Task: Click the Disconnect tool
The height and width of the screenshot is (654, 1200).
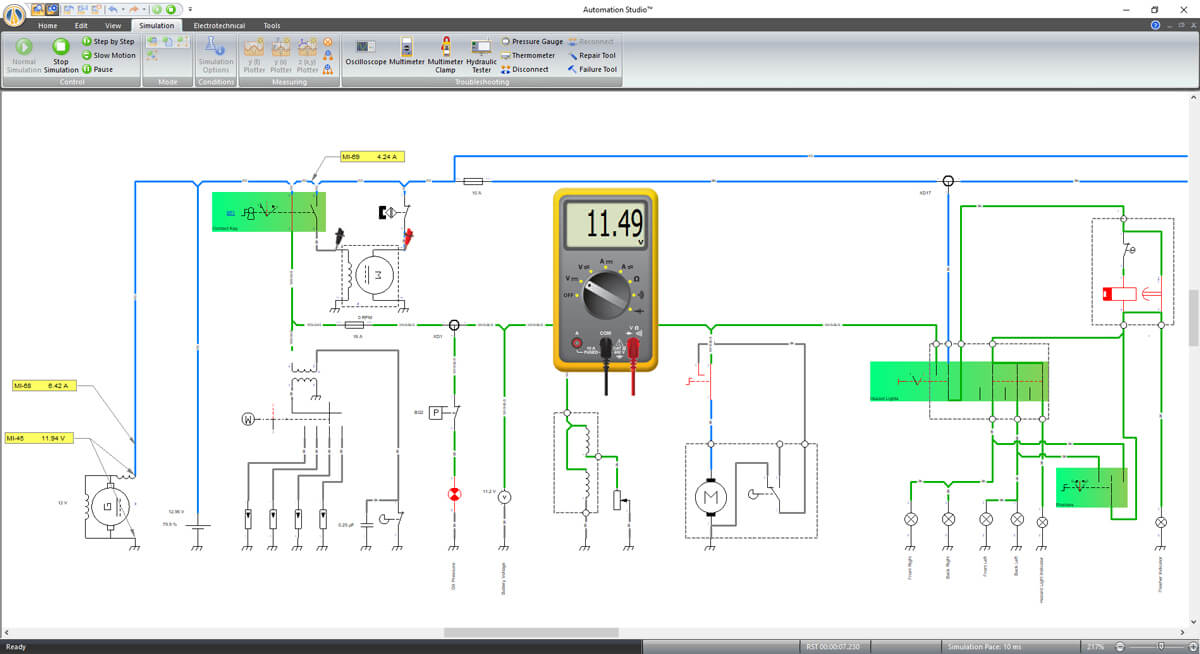Action: click(525, 70)
